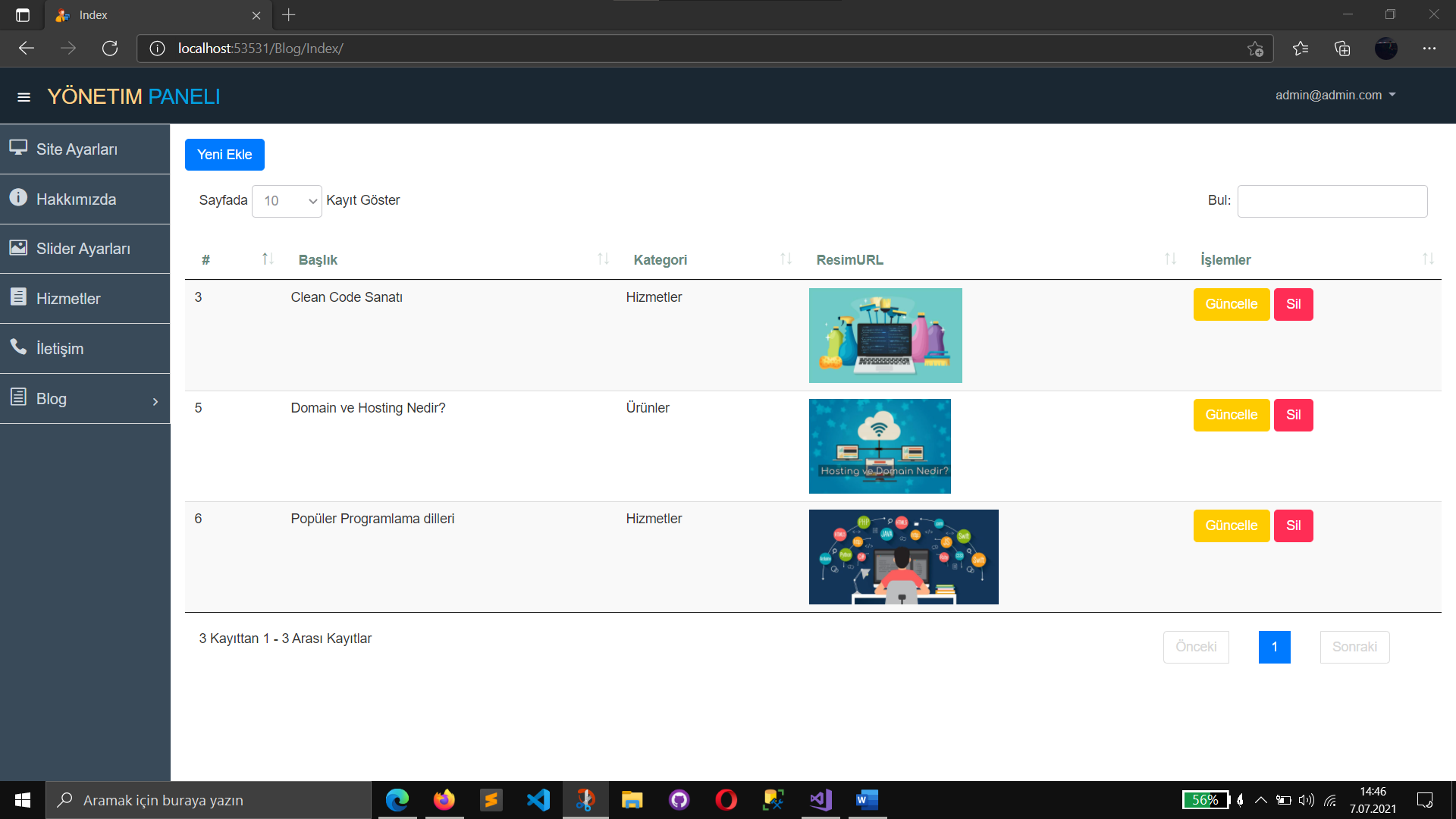Sort table by Başlık column
The image size is (1456, 819).
point(318,260)
